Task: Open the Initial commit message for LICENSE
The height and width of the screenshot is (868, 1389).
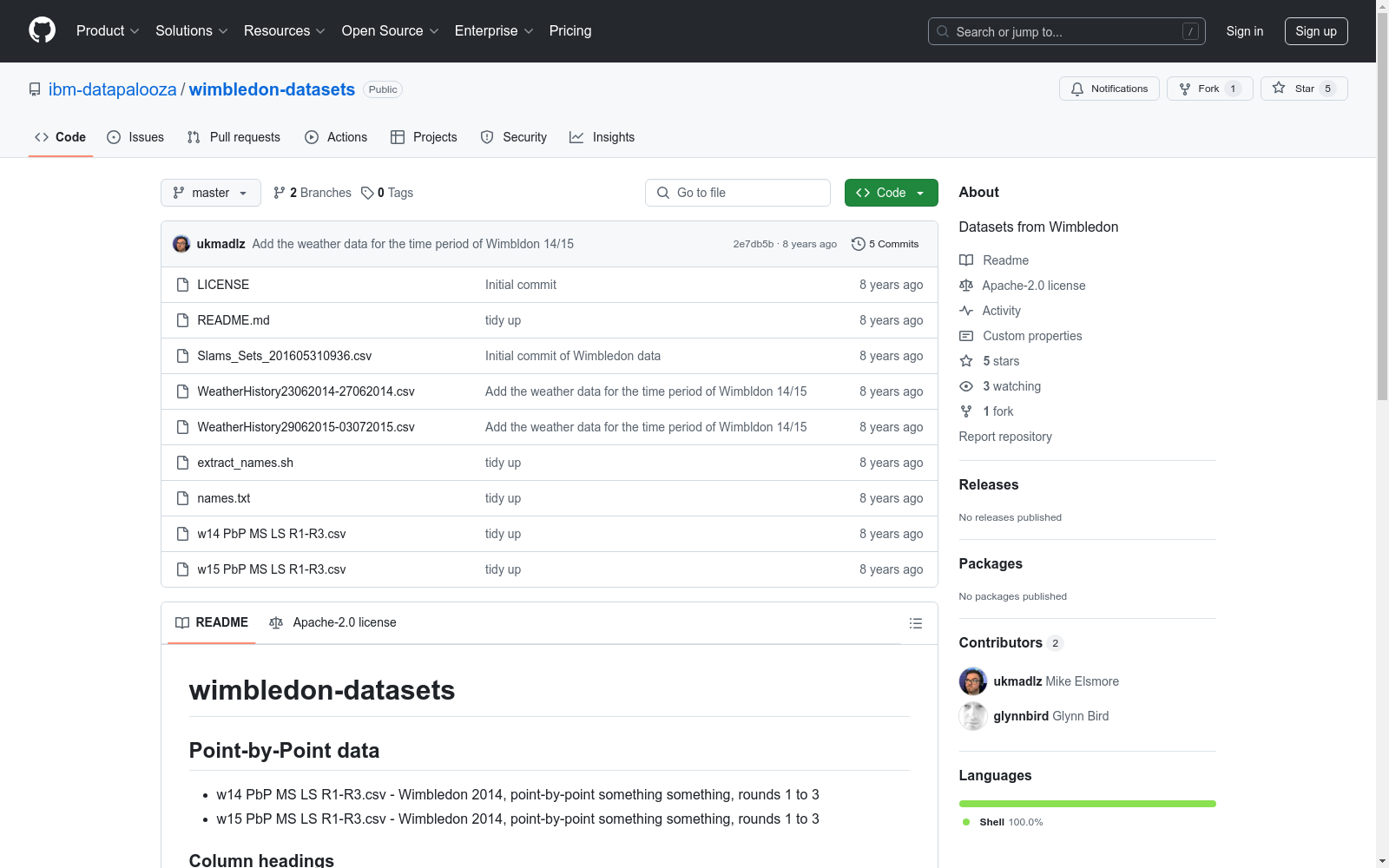Action: [520, 285]
